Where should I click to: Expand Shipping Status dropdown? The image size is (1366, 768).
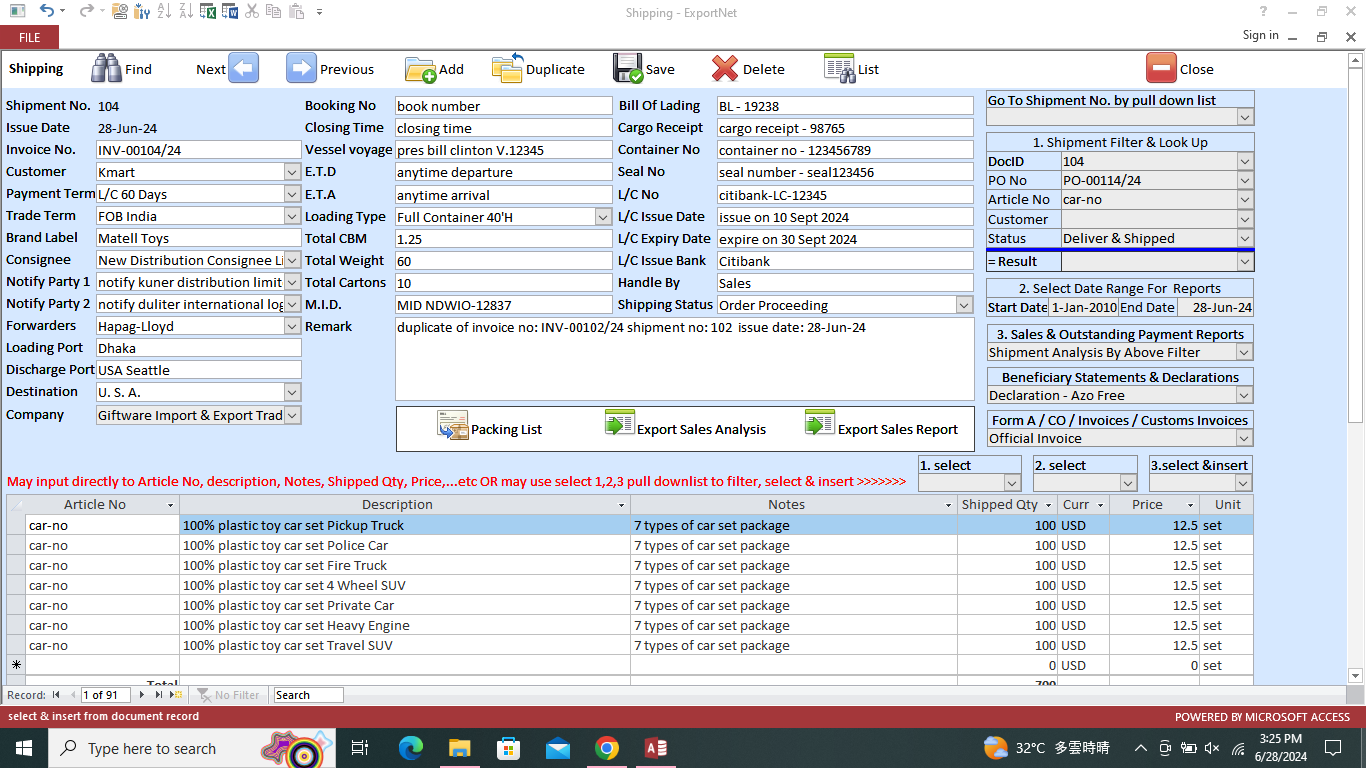click(964, 305)
